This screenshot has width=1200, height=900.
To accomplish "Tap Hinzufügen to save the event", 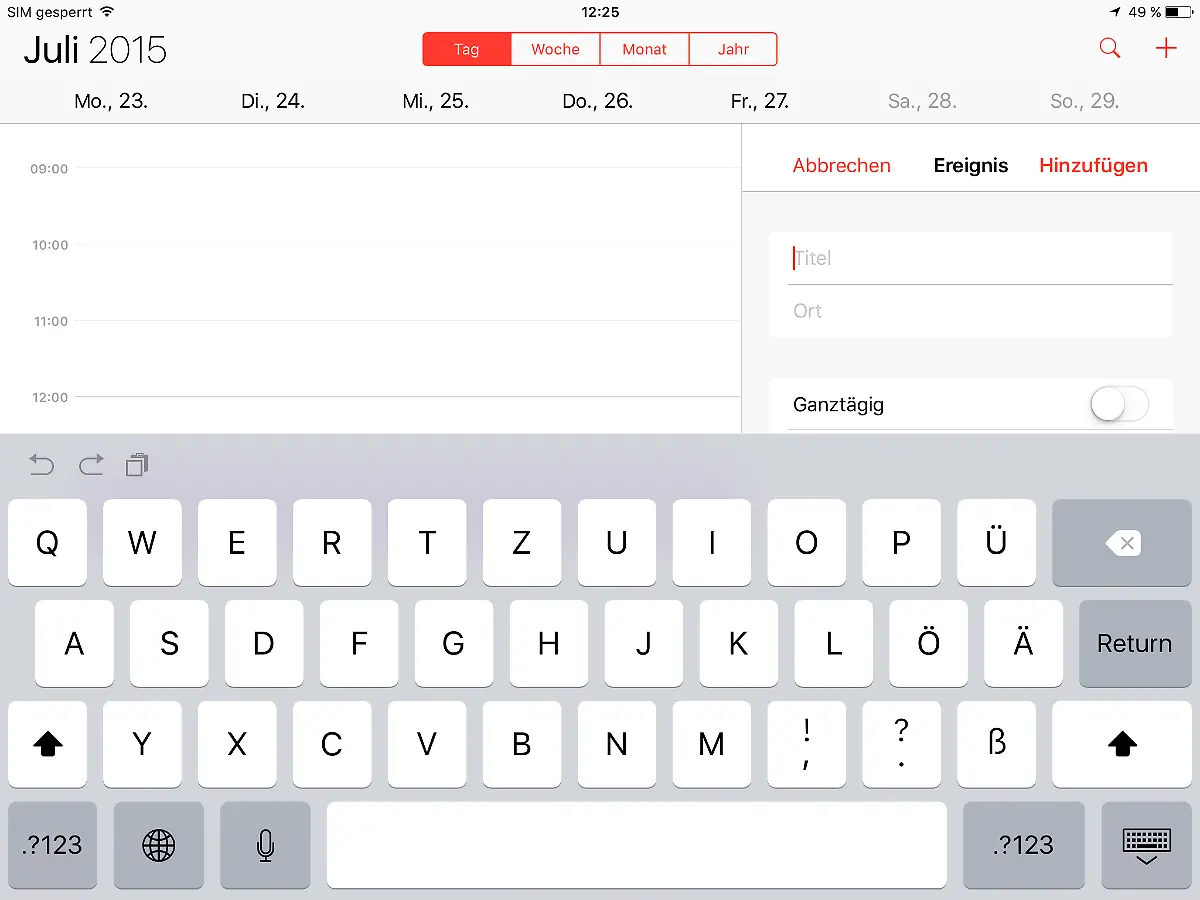I will coord(1094,165).
